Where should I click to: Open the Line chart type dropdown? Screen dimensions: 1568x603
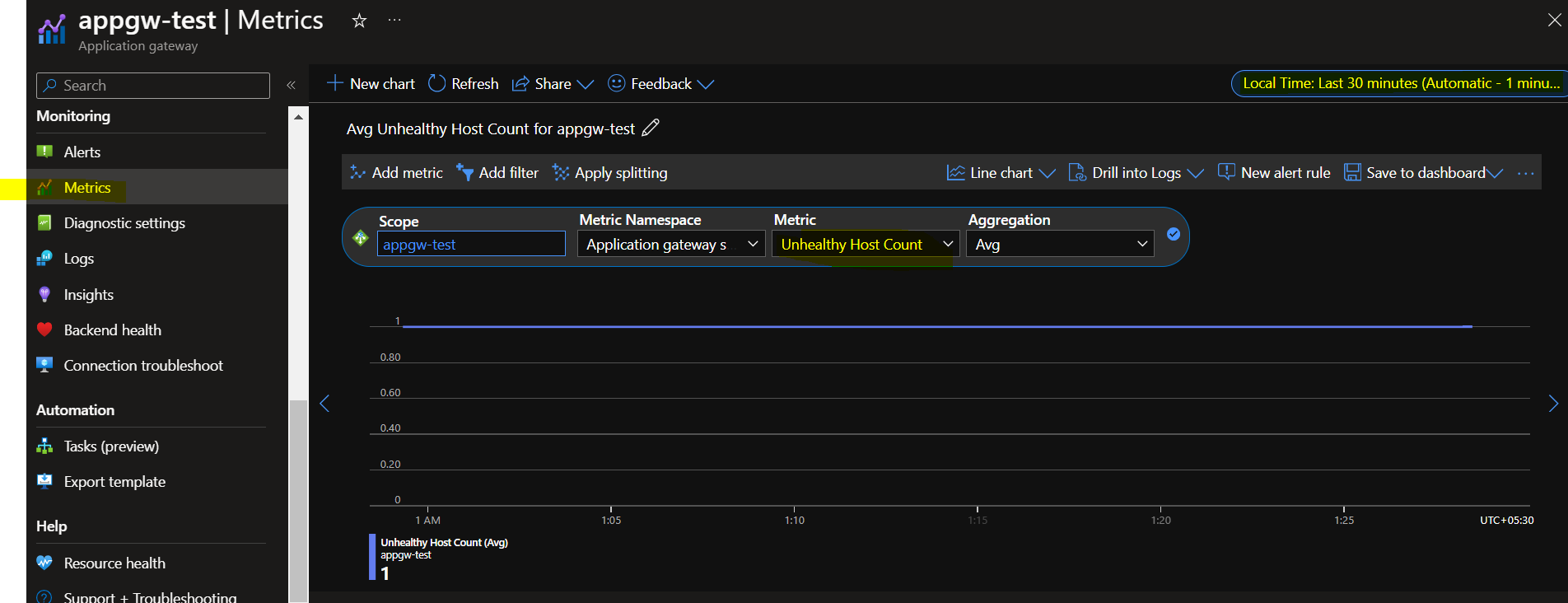[x=1001, y=173]
